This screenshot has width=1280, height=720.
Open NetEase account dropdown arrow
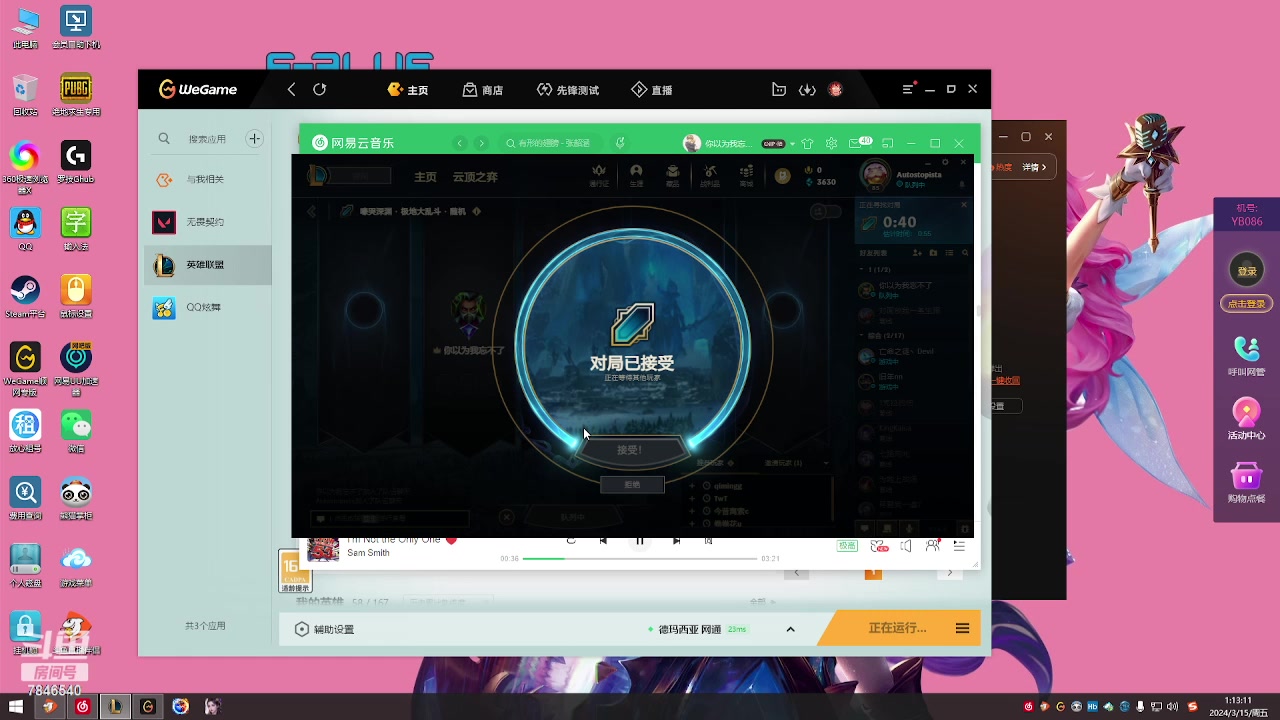click(794, 143)
